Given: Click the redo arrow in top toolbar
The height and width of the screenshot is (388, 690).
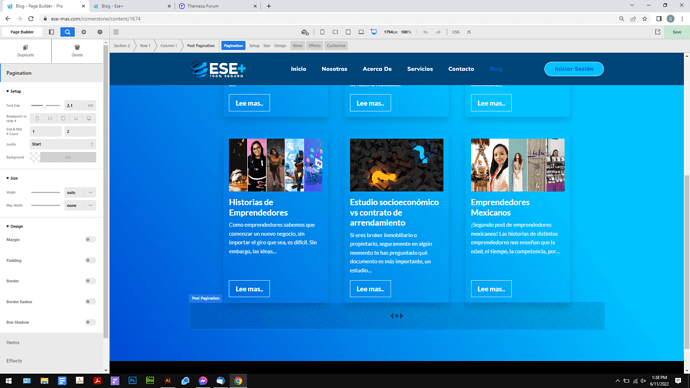Looking at the screenshot, I should [x=438, y=32].
